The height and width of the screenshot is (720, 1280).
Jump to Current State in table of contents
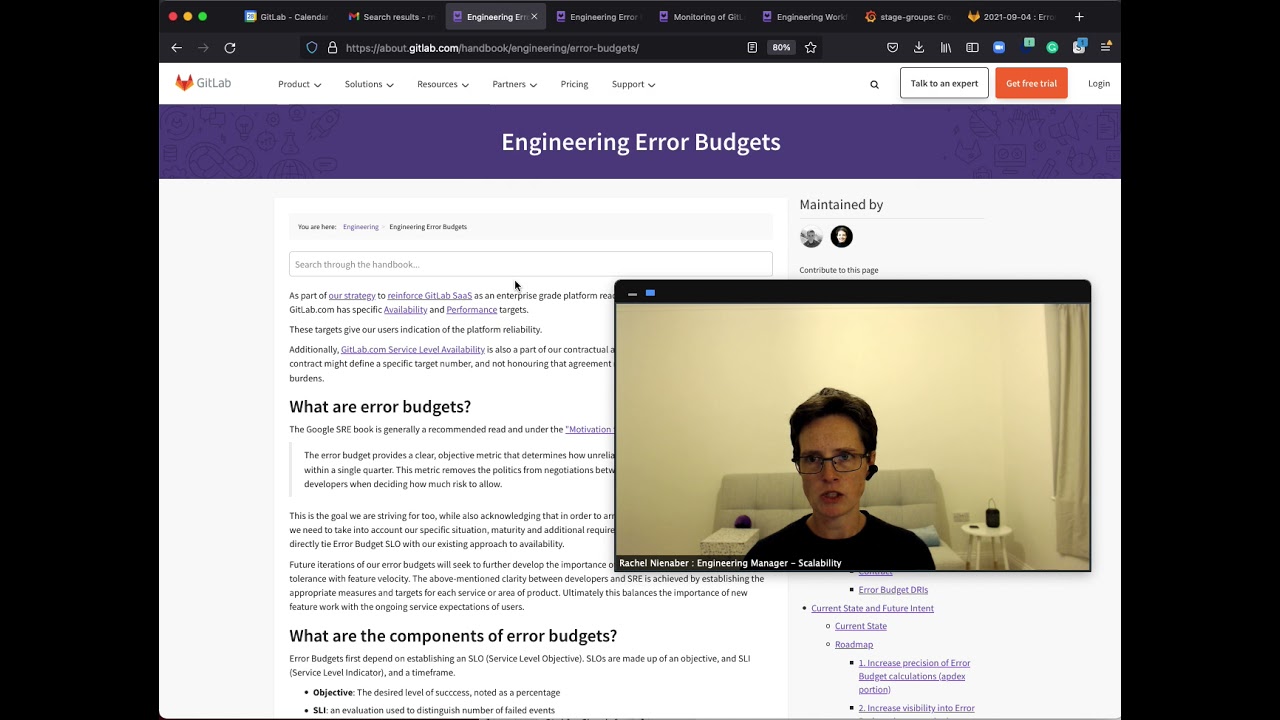[x=861, y=626]
